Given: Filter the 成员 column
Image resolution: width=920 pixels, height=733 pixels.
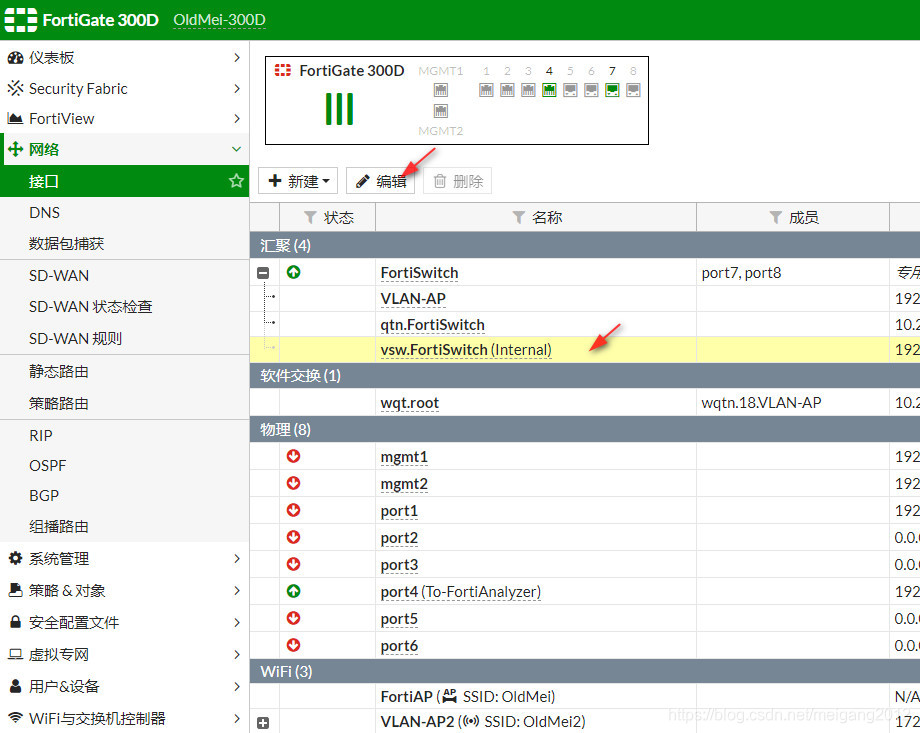Looking at the screenshot, I should pyautogui.click(x=776, y=218).
